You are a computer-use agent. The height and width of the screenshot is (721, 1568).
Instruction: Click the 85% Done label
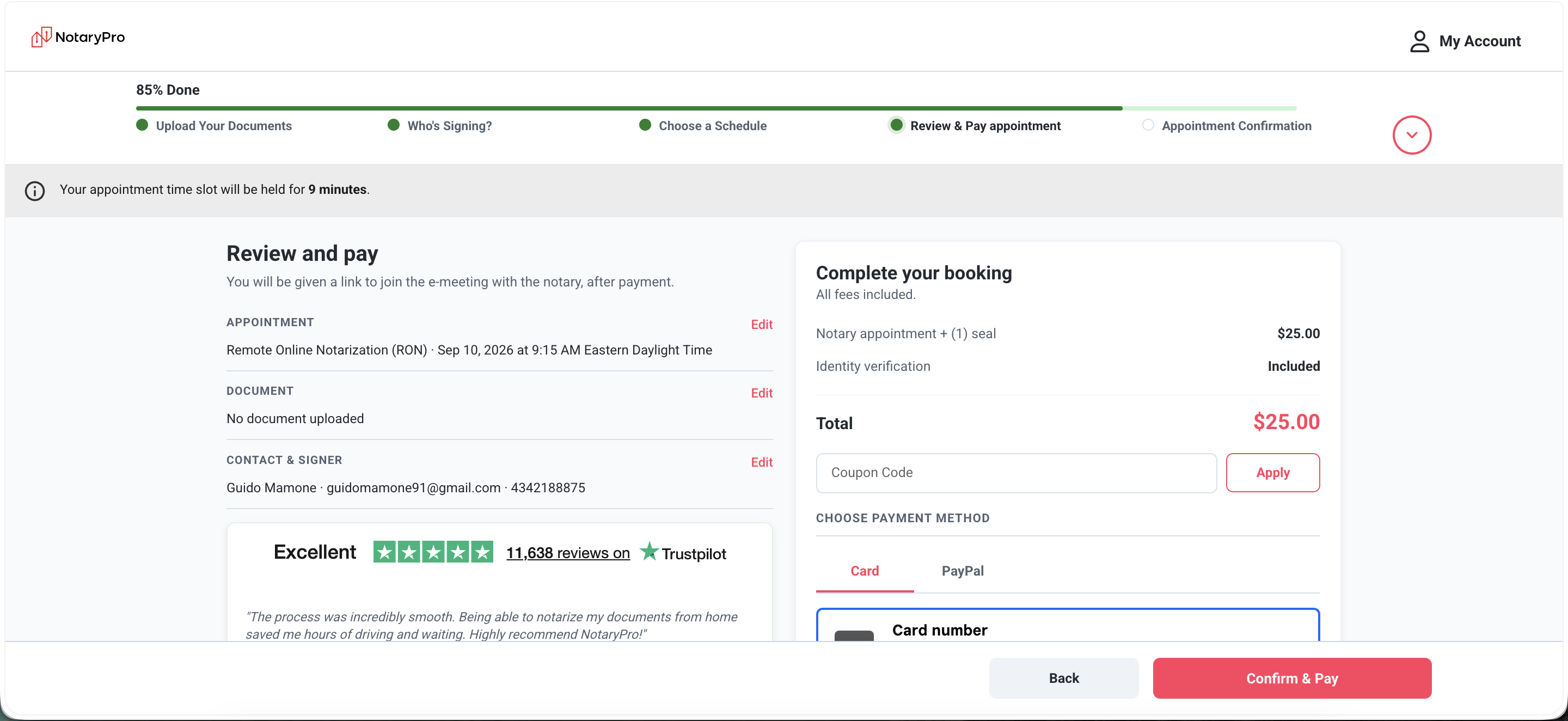tap(167, 90)
